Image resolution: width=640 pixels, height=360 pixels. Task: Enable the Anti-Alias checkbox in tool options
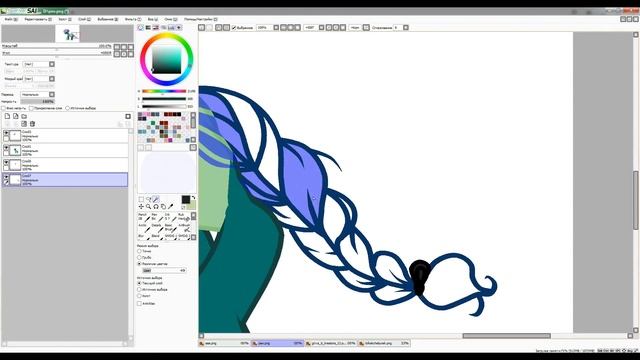[139, 304]
